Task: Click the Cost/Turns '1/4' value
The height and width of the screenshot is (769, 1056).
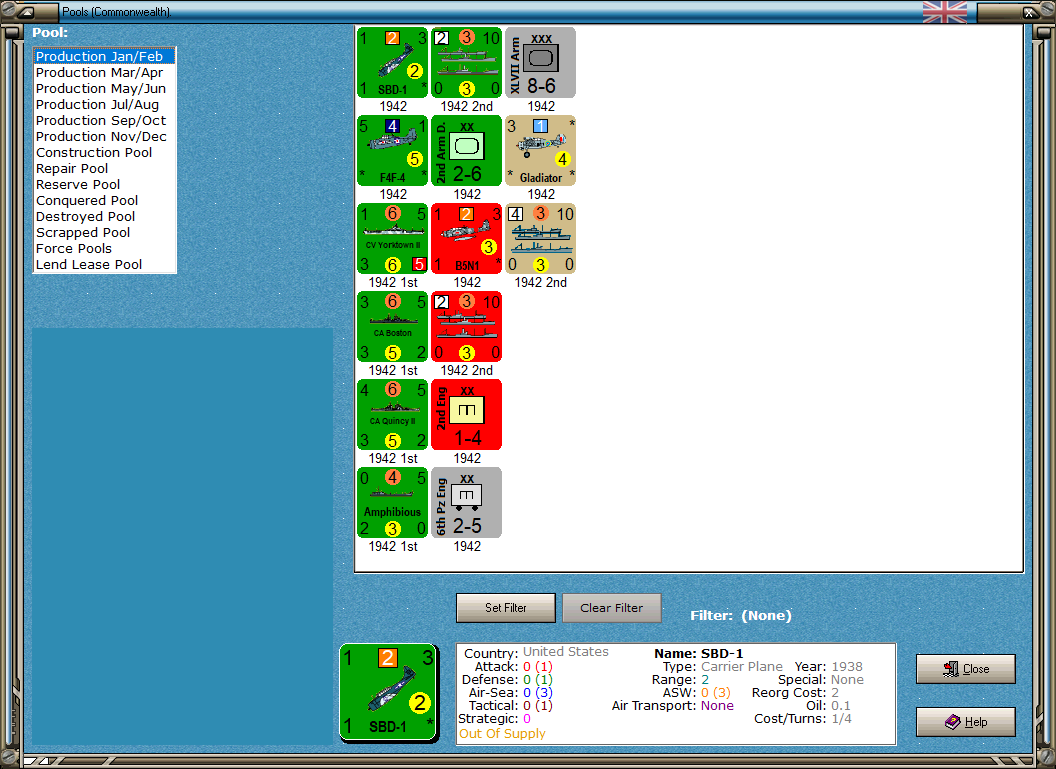Action: coord(841,719)
